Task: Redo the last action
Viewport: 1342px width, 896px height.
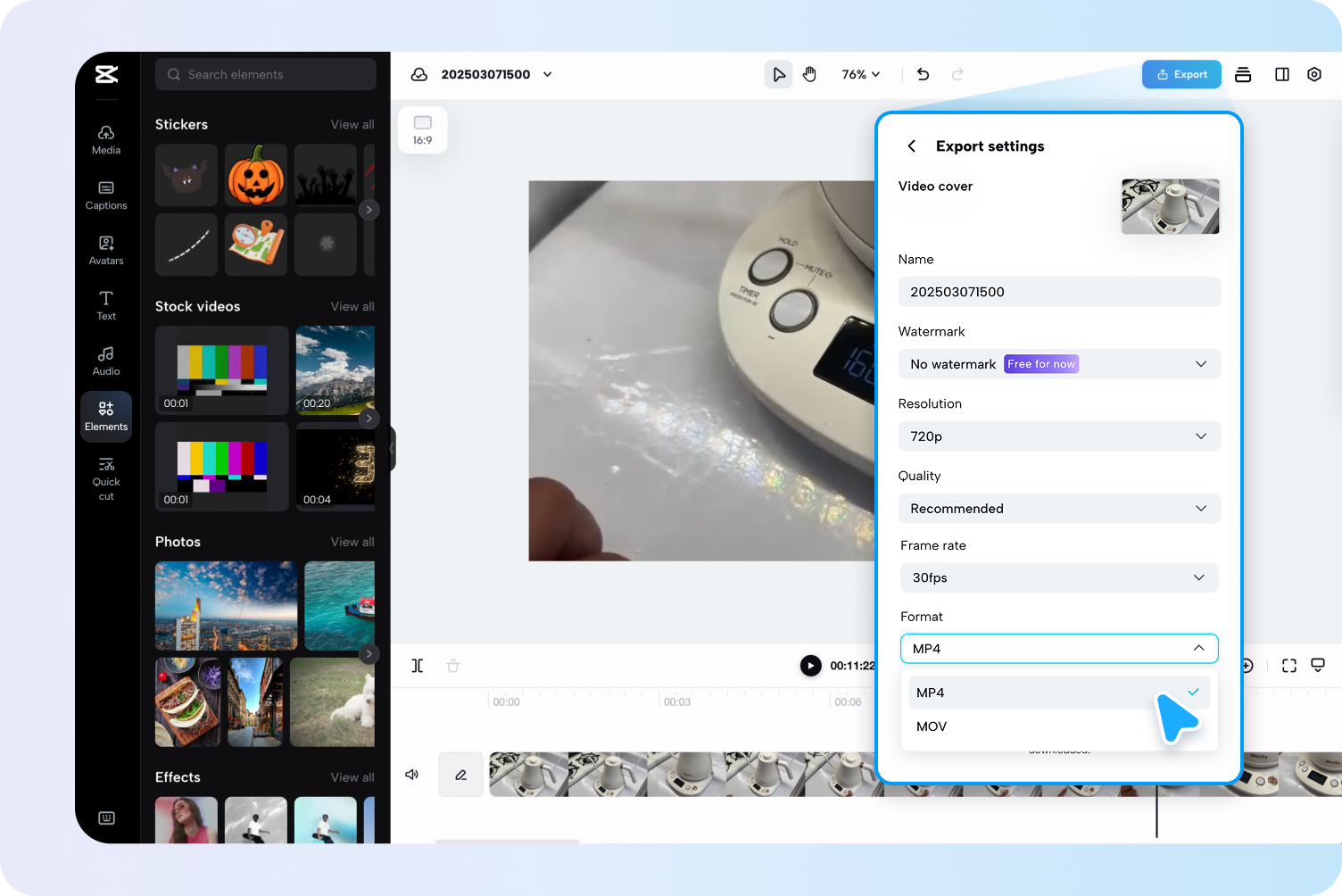Action: pyautogui.click(x=957, y=75)
